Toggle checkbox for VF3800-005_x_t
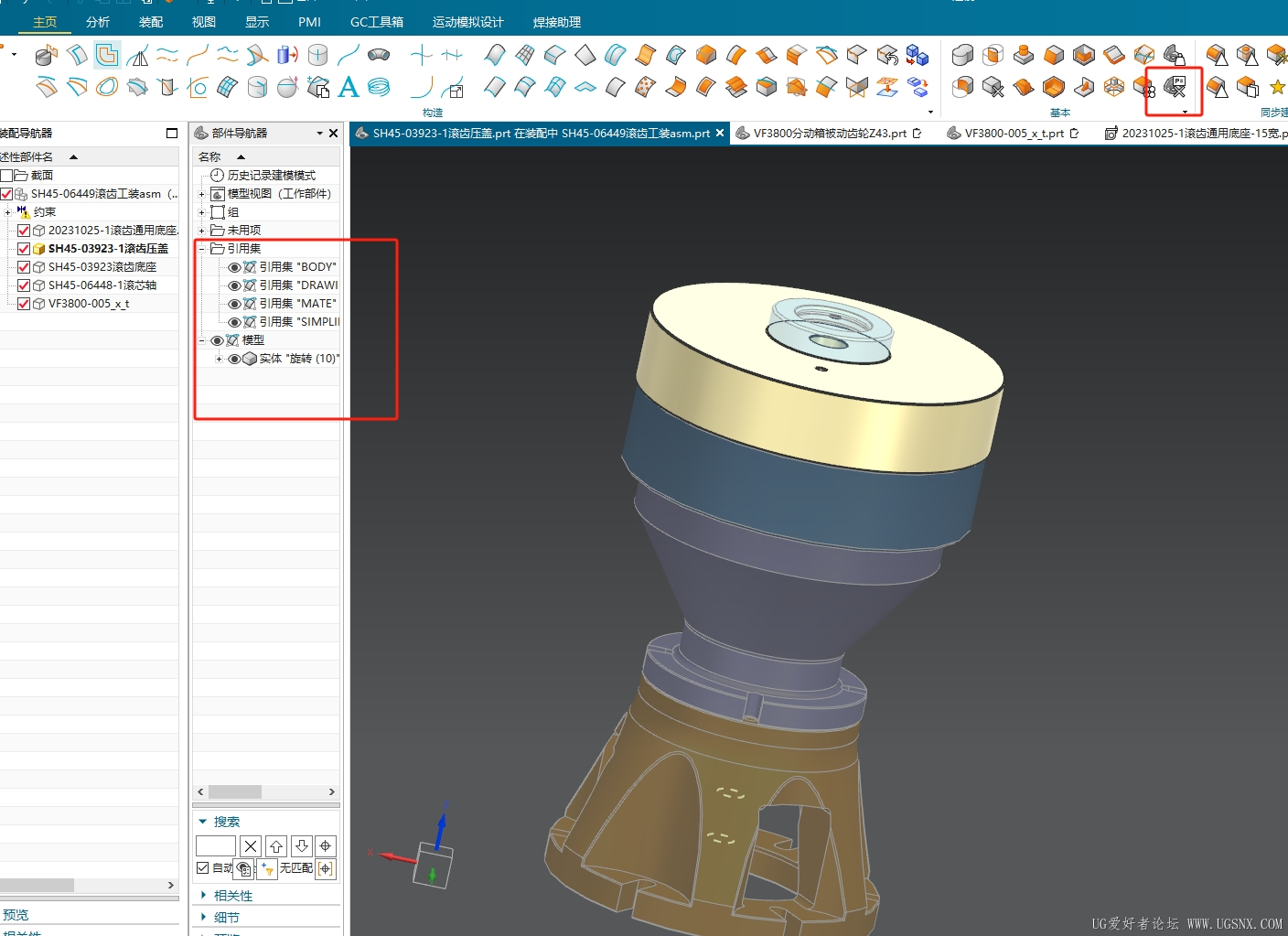The image size is (1288, 936). pyautogui.click(x=24, y=304)
